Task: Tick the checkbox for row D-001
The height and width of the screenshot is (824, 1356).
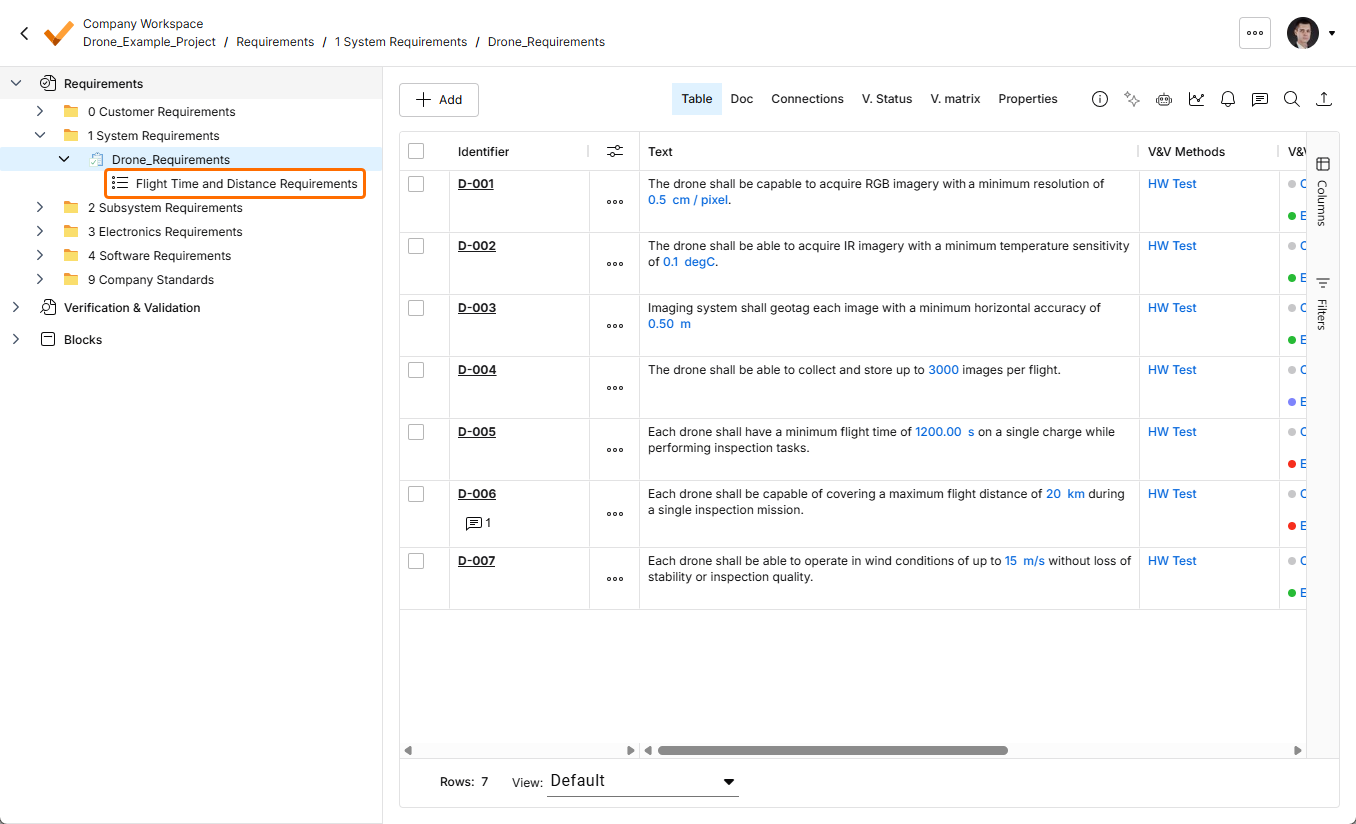Action: (416, 184)
